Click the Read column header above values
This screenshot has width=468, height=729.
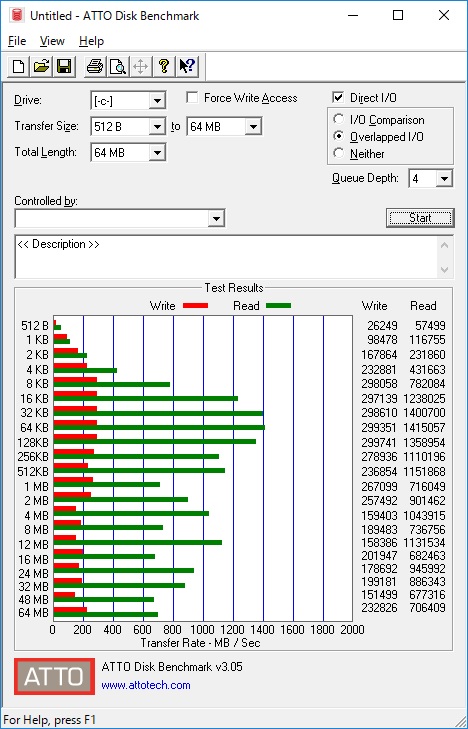tap(423, 306)
